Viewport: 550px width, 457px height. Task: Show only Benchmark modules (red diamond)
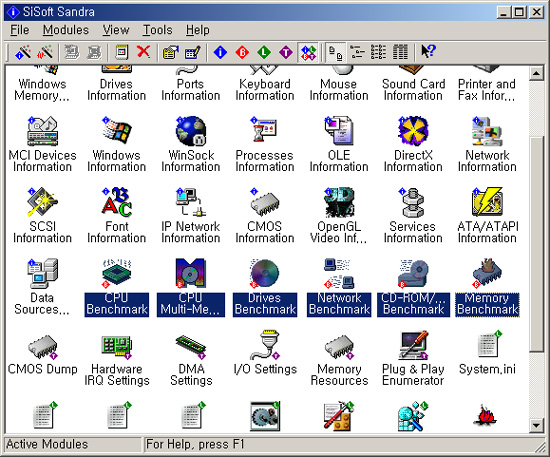(x=242, y=52)
